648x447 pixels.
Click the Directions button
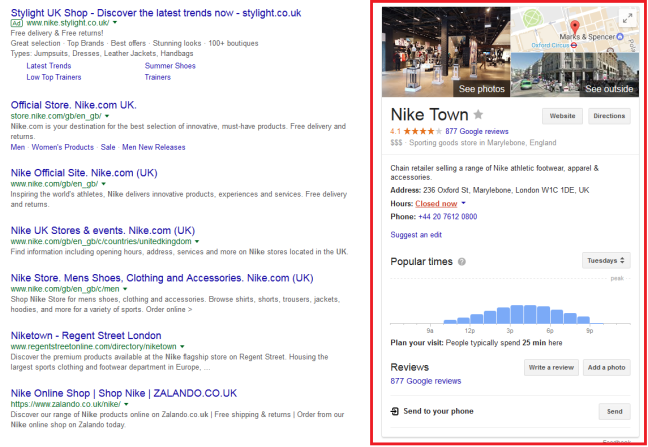pos(609,116)
